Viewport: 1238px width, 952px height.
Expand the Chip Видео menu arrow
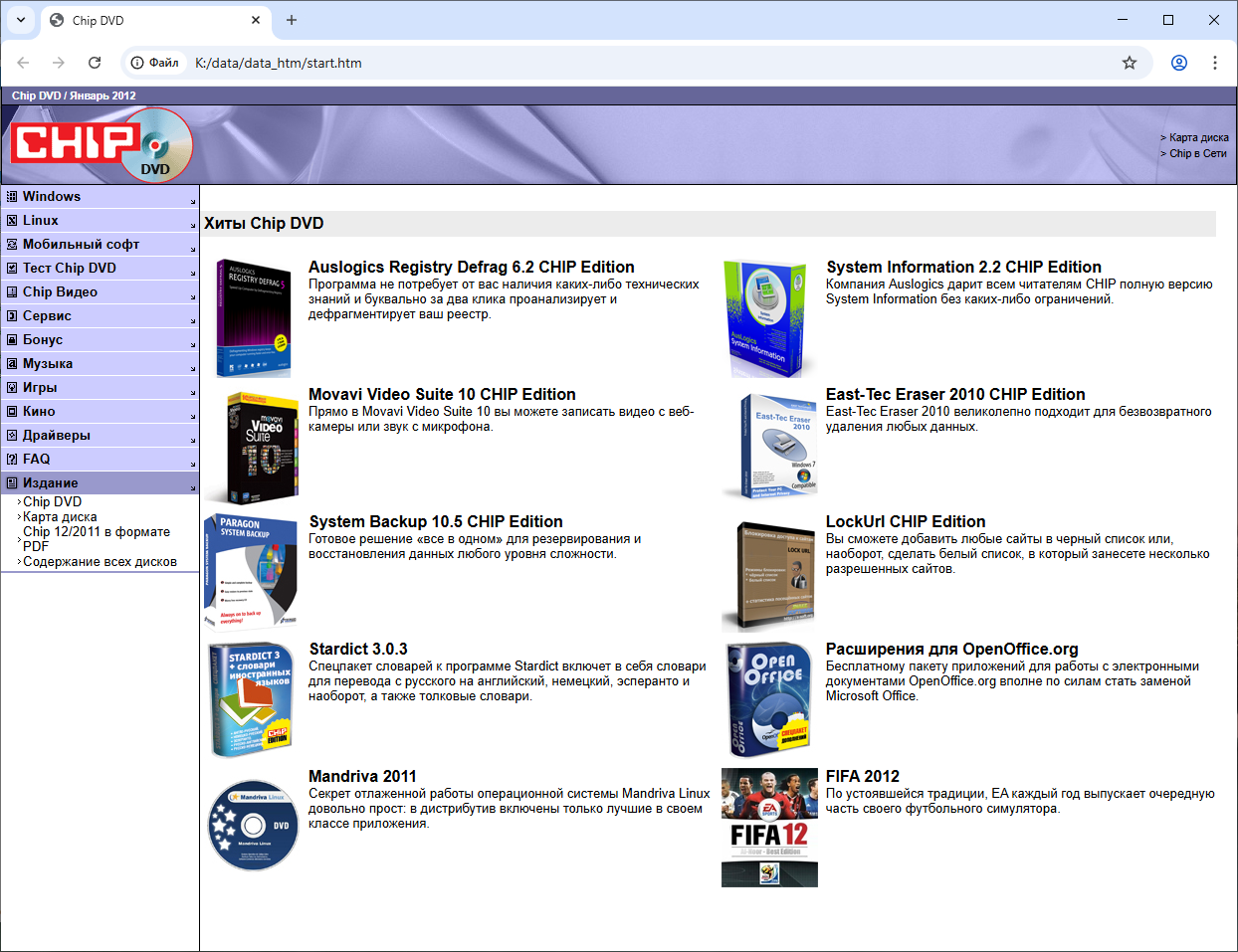tap(193, 297)
